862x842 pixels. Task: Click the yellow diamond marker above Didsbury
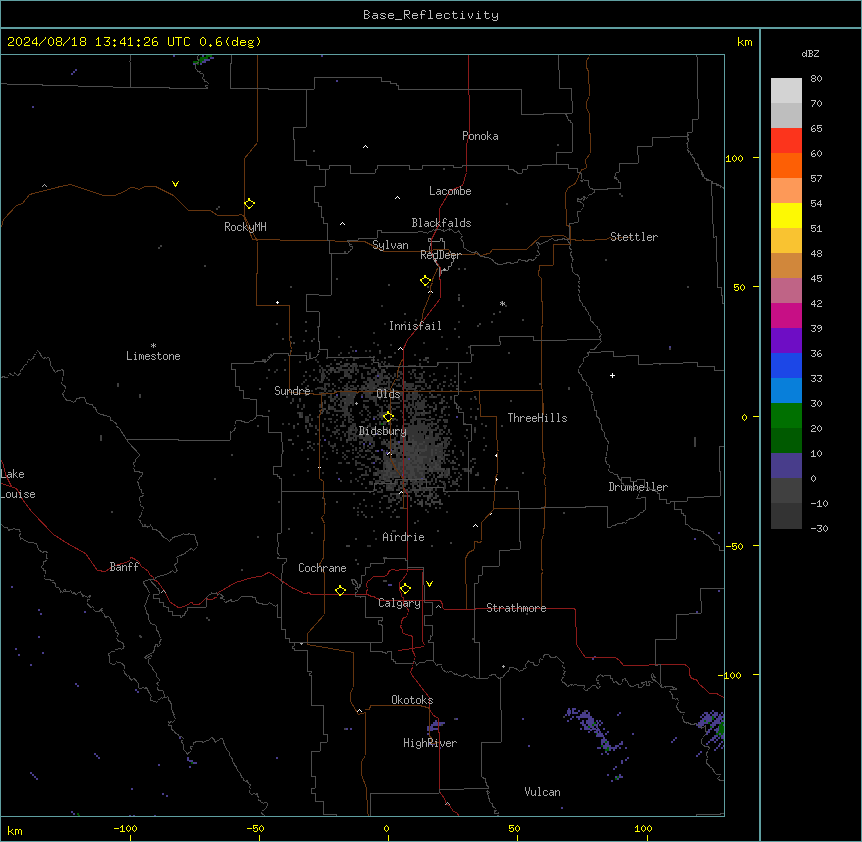(x=388, y=417)
